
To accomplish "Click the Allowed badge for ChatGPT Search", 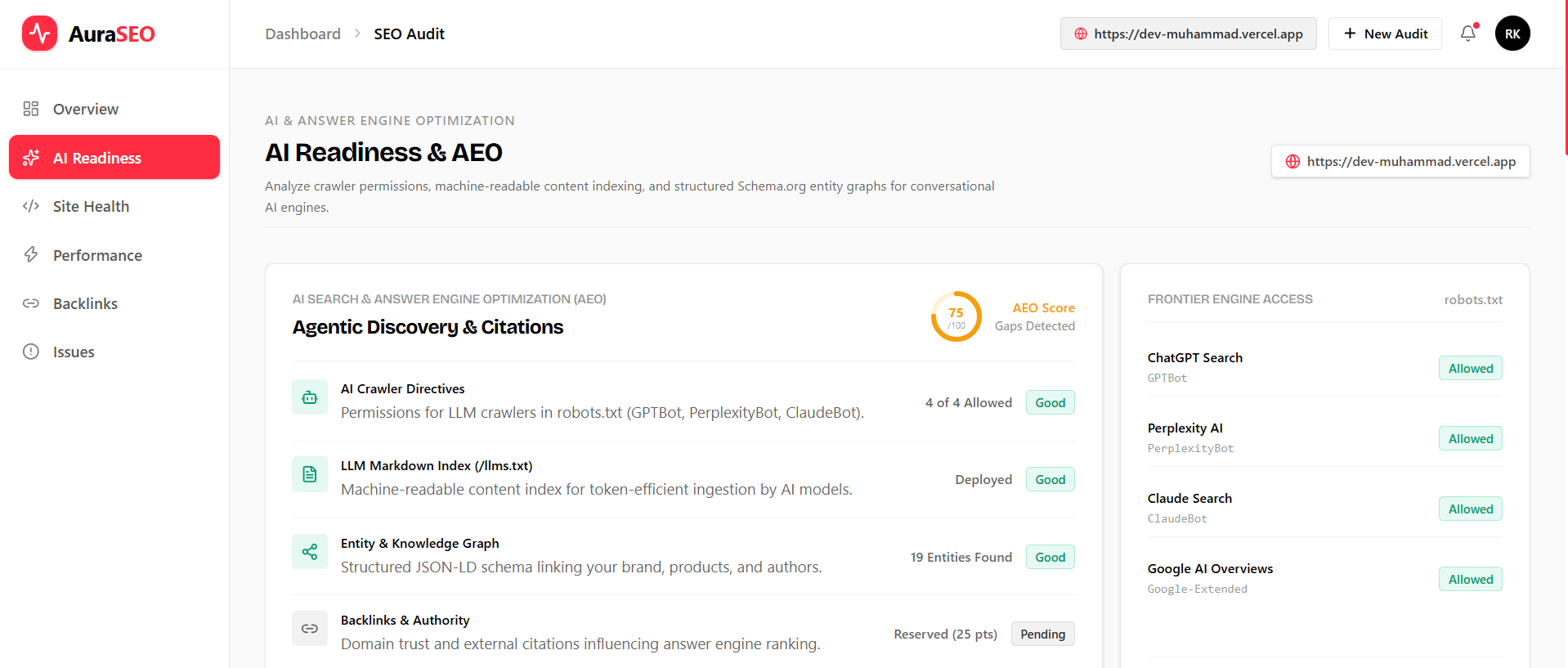I will [x=1471, y=368].
